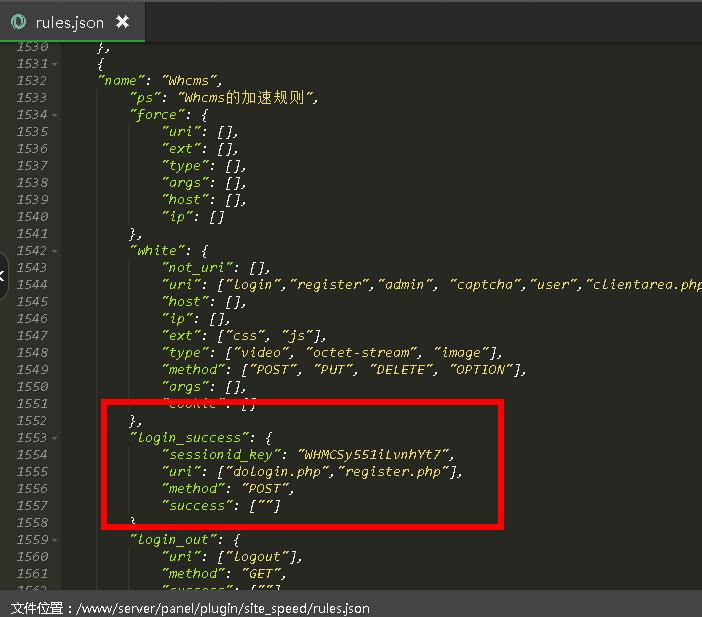This screenshot has height=617, width=702.
Task: Click the "ps" Whcms的加速规则 line
Action: pyautogui.click(x=224, y=98)
